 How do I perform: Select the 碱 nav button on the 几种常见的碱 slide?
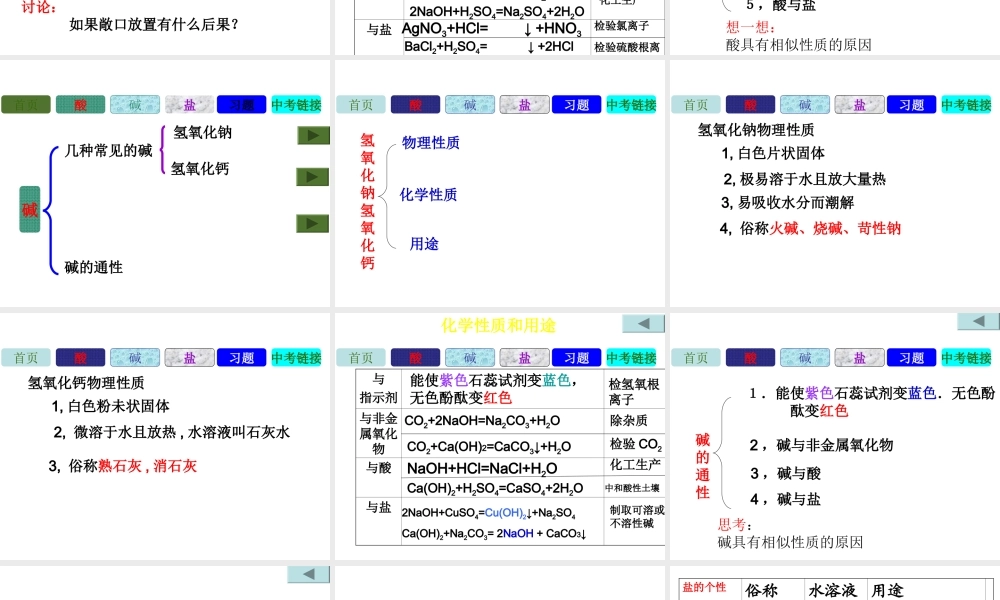tap(135, 105)
